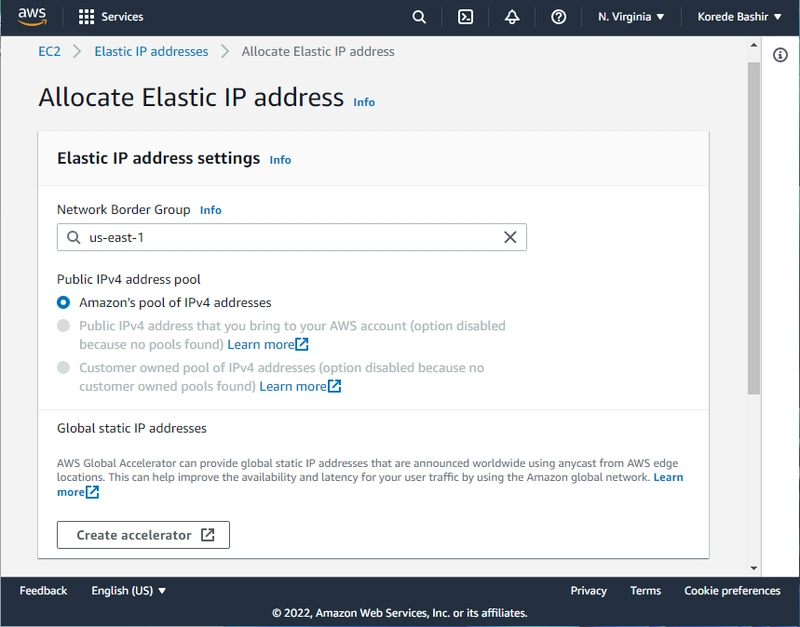Click the Create accelerator button
Viewport: 800px width, 627px height.
coord(143,535)
